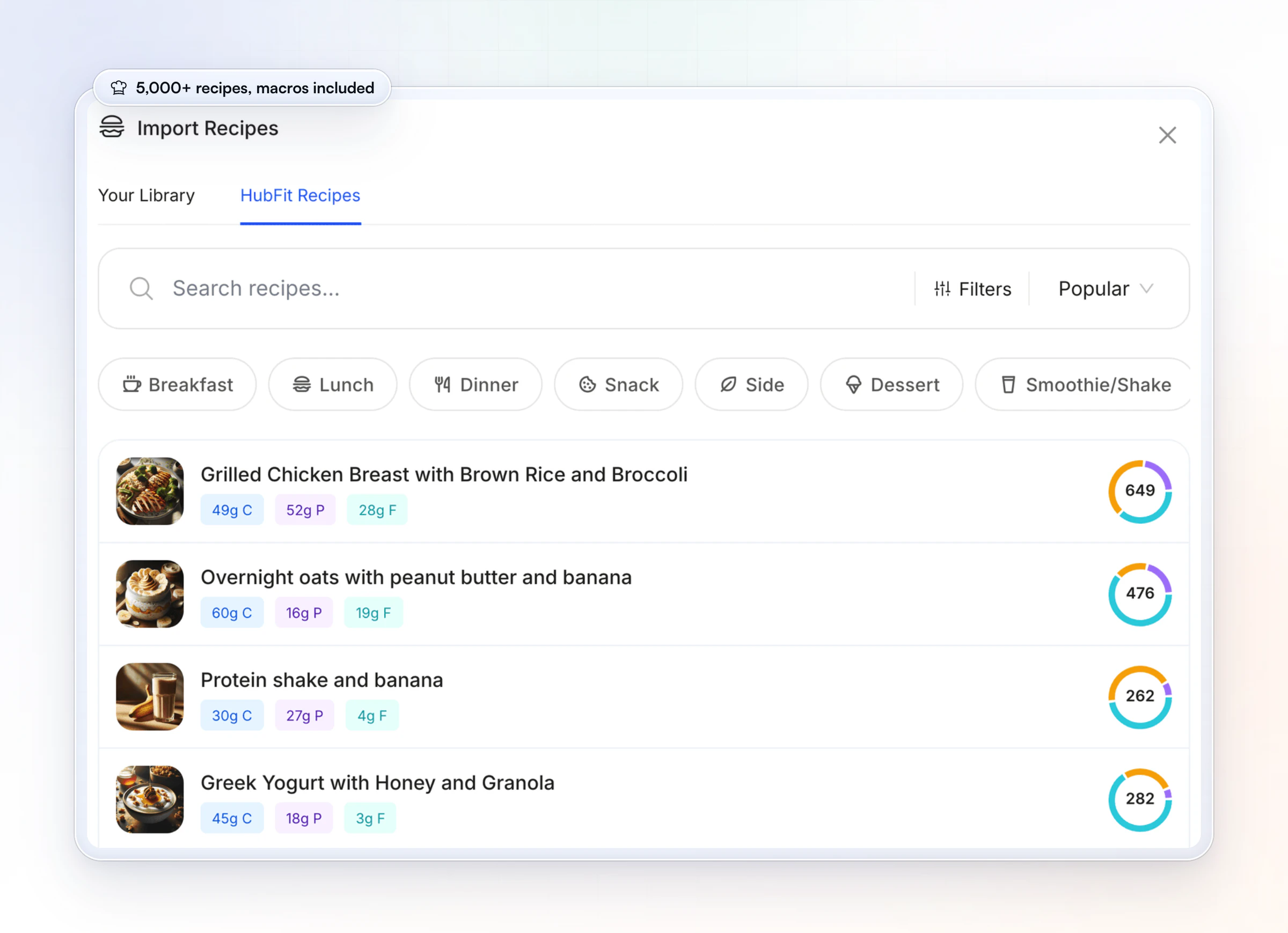Click the Side leaf icon
Screen dimensions: 1288x933
[728, 385]
